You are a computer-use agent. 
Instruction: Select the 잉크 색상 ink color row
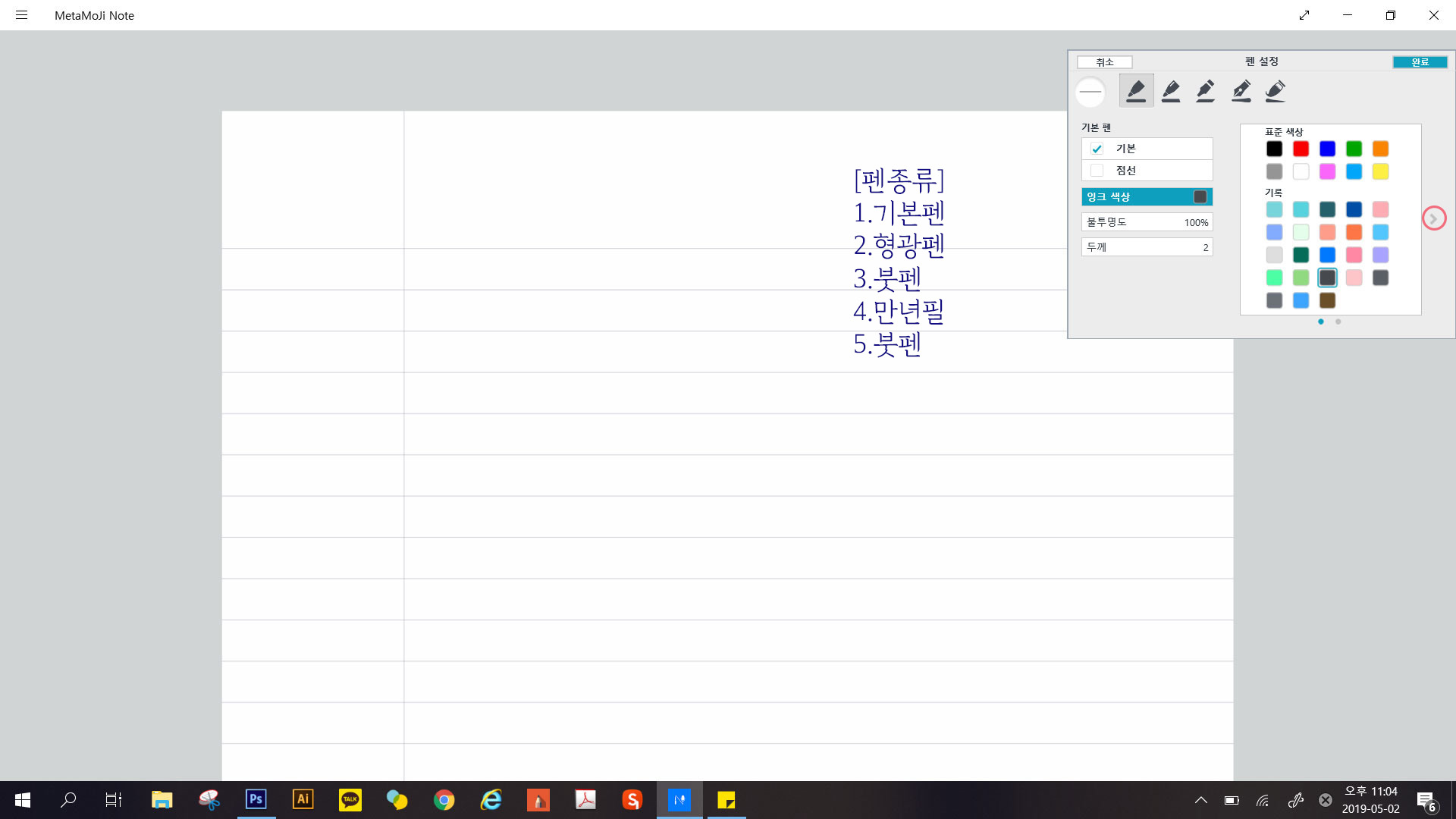1147,197
